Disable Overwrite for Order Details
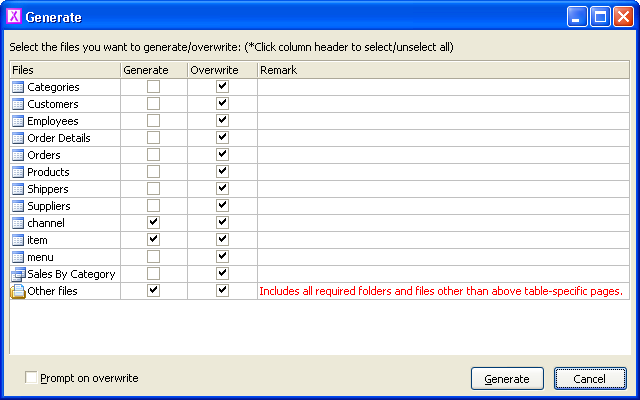 coord(222,138)
